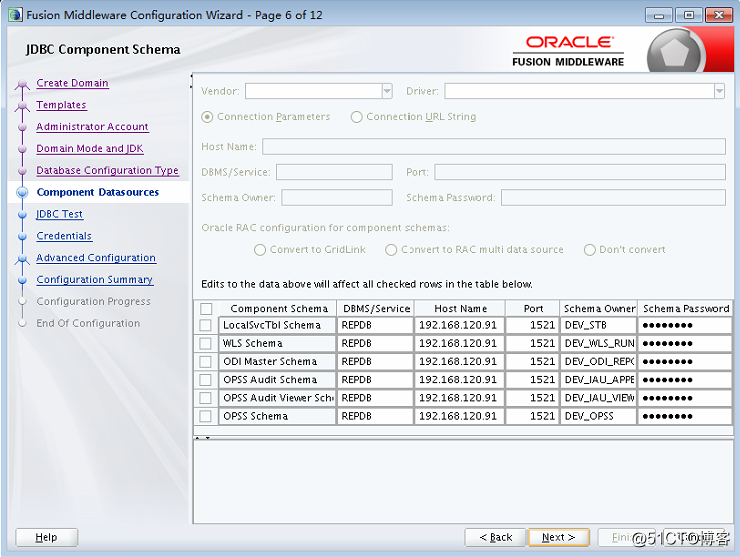Click the Port column header
The height and width of the screenshot is (557, 740).
click(x=533, y=308)
